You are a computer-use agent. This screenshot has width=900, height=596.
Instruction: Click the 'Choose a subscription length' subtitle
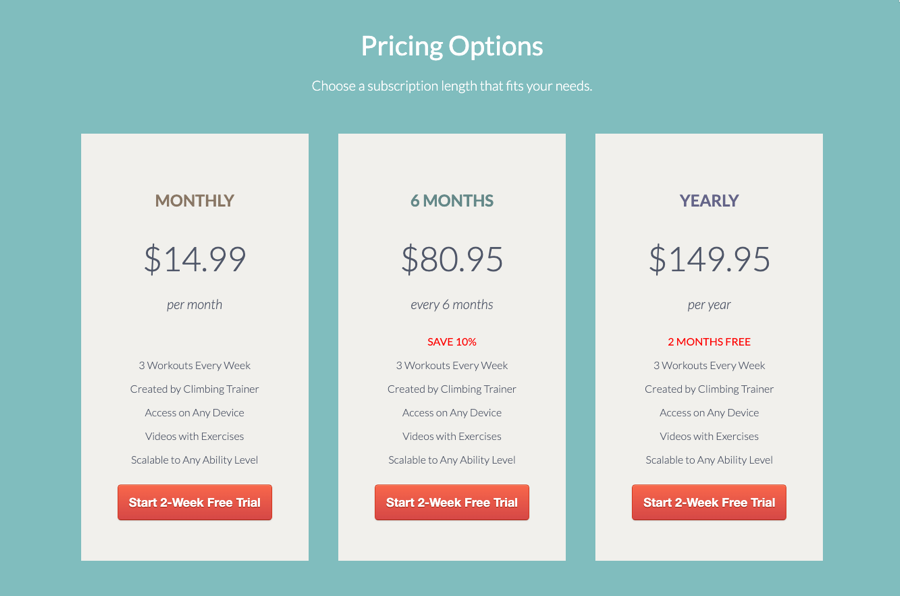pos(452,86)
